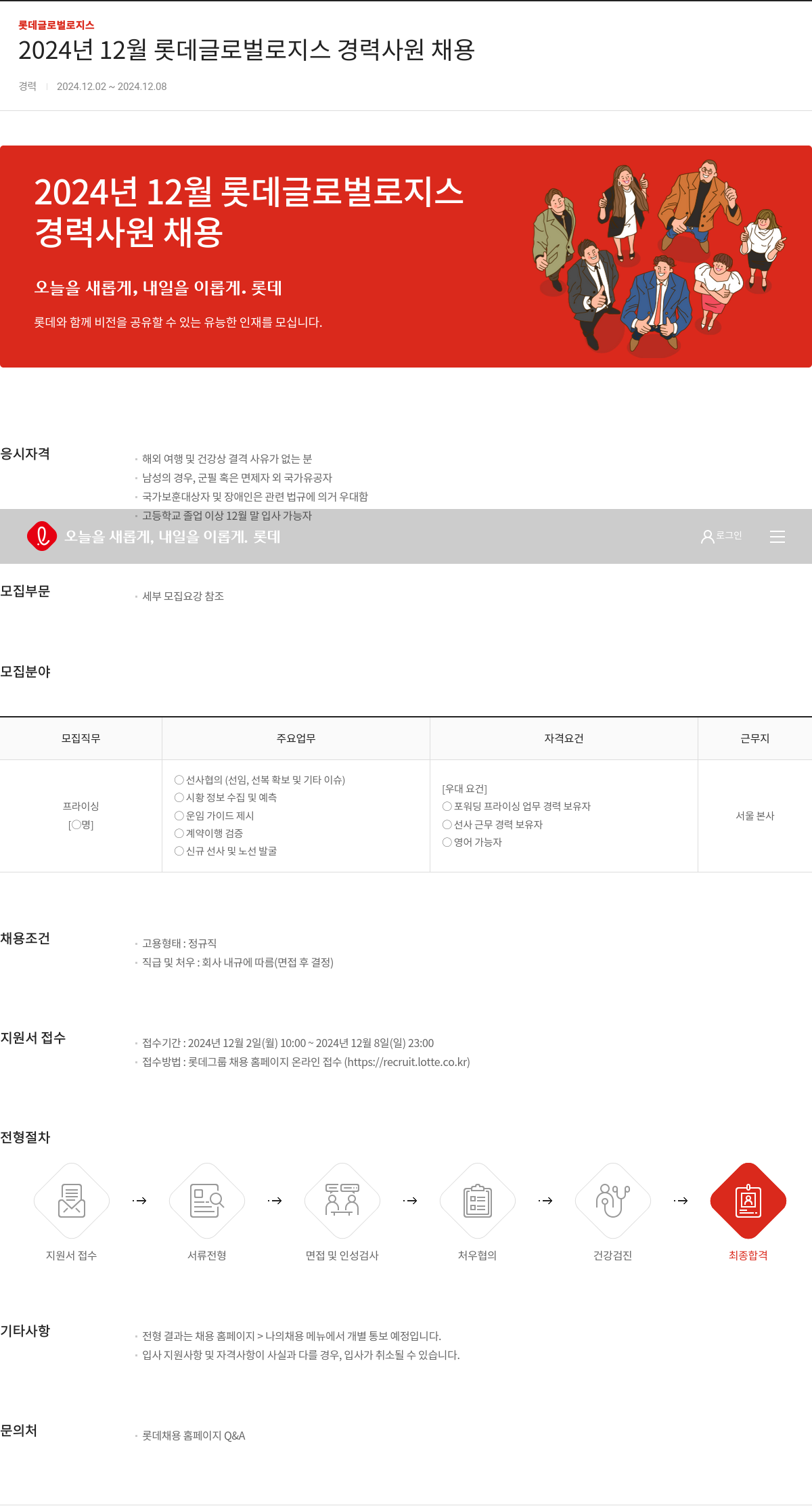
Task: Click the 경력 tag under the title
Action: point(28,86)
